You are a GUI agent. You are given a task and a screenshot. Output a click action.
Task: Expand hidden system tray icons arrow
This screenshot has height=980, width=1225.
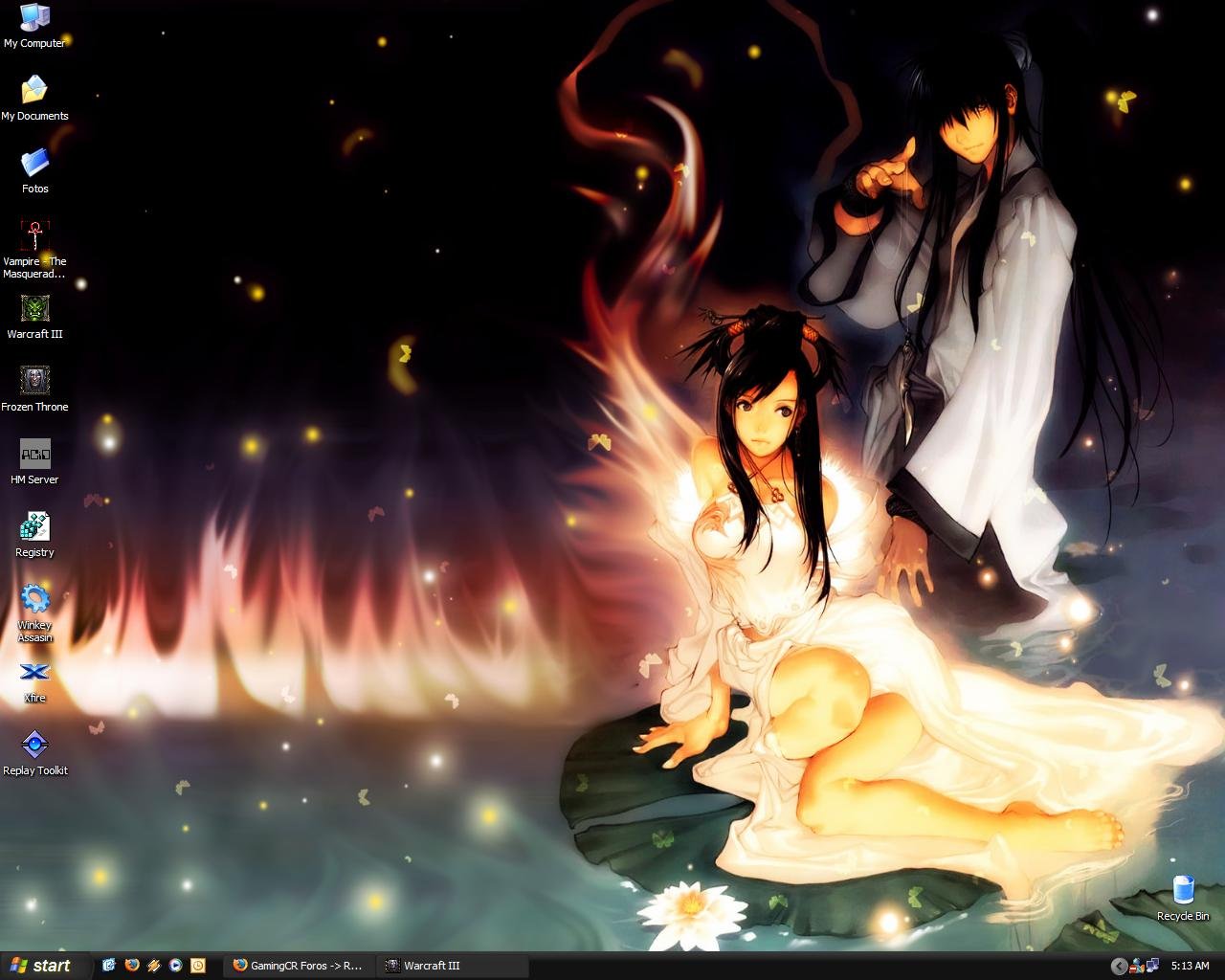tap(1118, 967)
